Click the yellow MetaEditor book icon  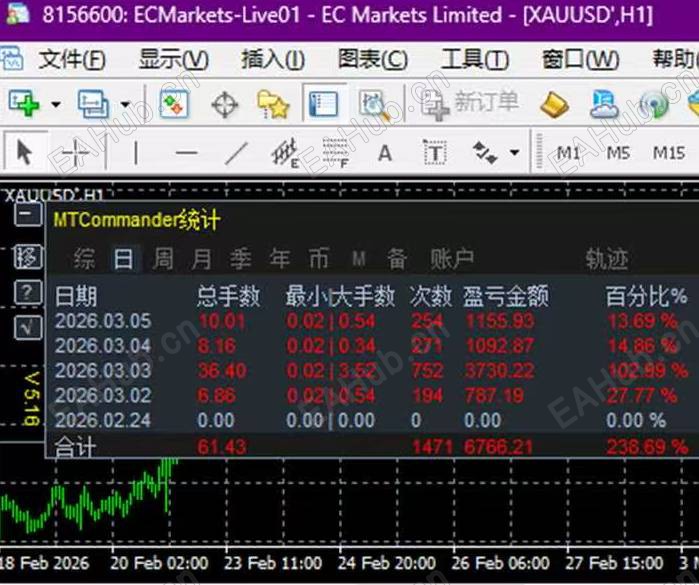click(x=554, y=105)
